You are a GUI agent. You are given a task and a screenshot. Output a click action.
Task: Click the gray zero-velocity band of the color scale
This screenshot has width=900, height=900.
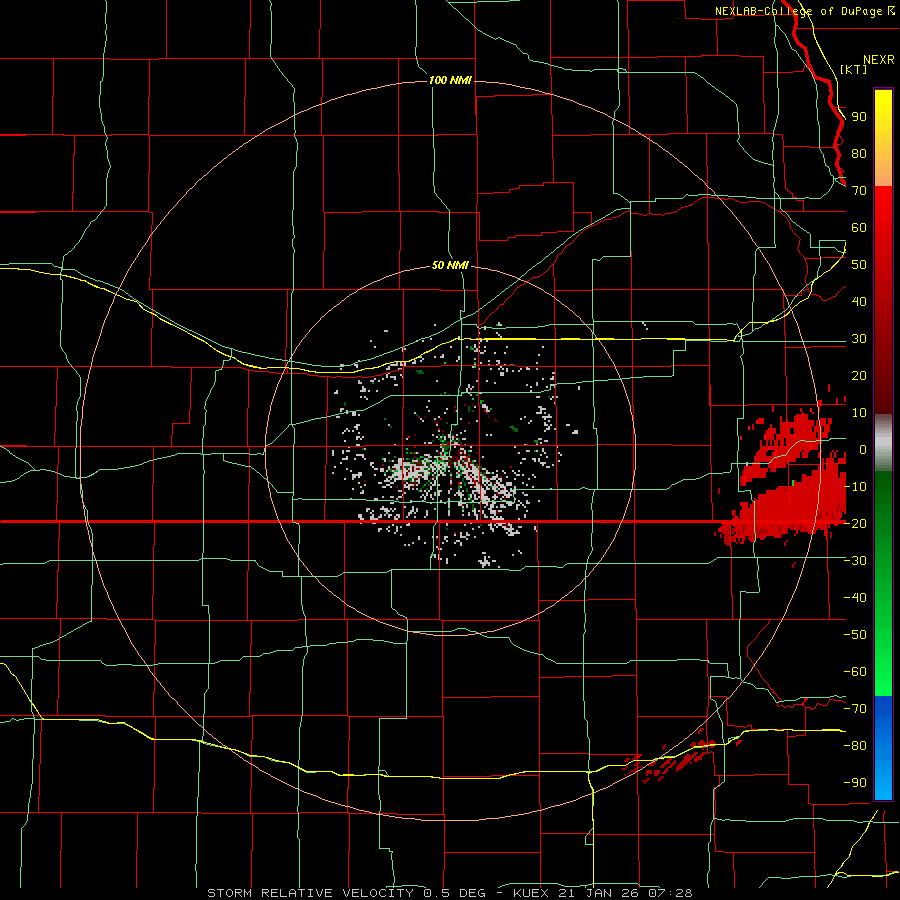point(883,443)
